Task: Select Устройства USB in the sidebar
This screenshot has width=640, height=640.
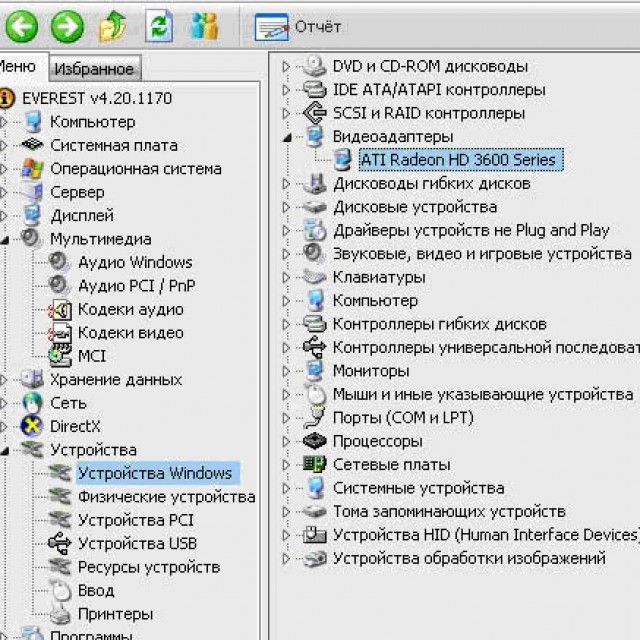Action: [x=137, y=543]
